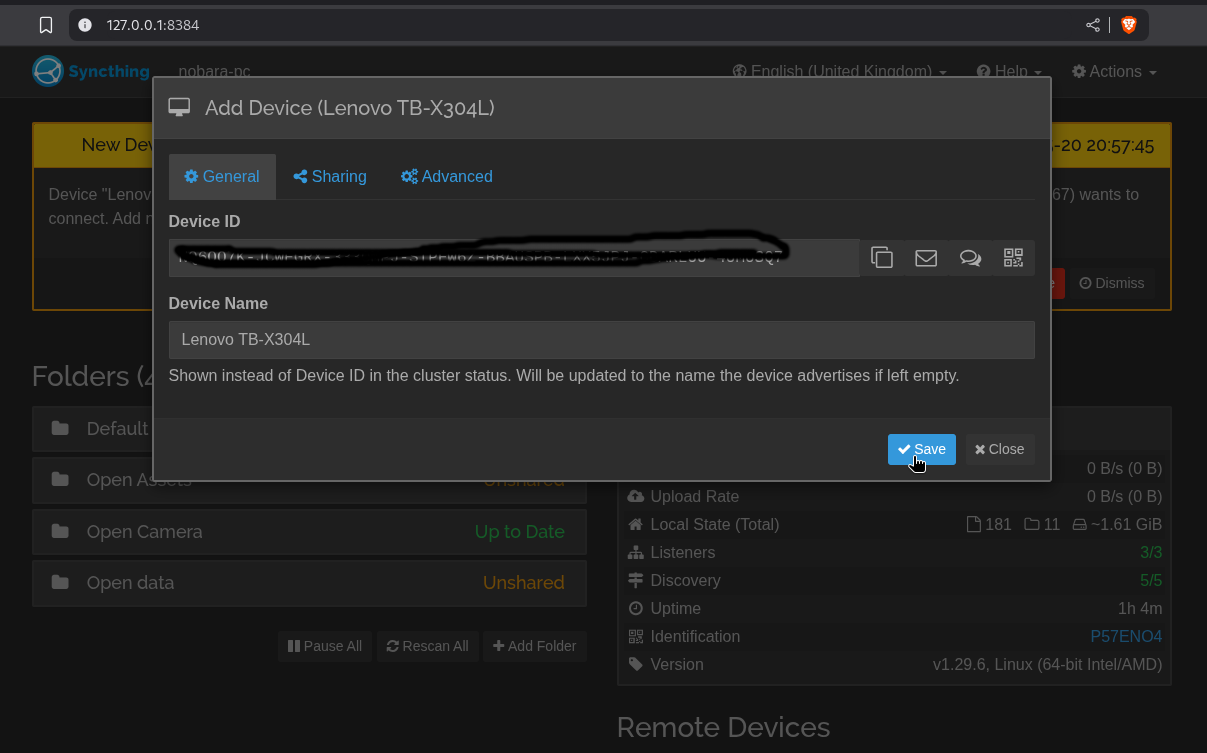Click the Up to Date status text
Image resolution: width=1207 pixels, height=753 pixels.
(520, 532)
